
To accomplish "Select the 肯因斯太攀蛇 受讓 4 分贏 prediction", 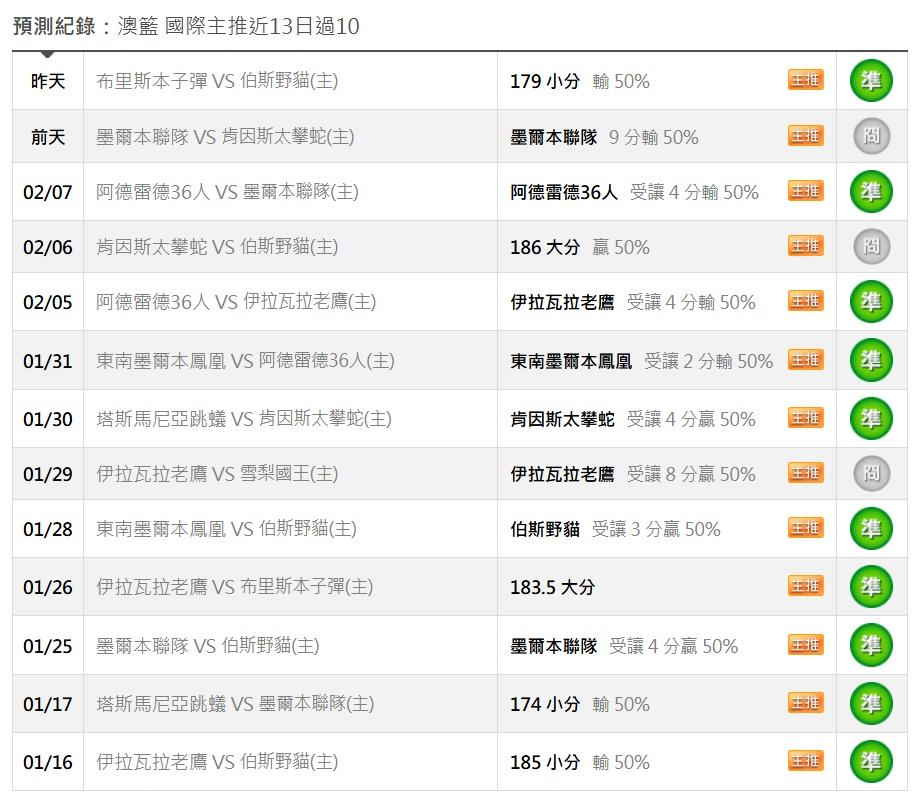I will pos(633,419).
